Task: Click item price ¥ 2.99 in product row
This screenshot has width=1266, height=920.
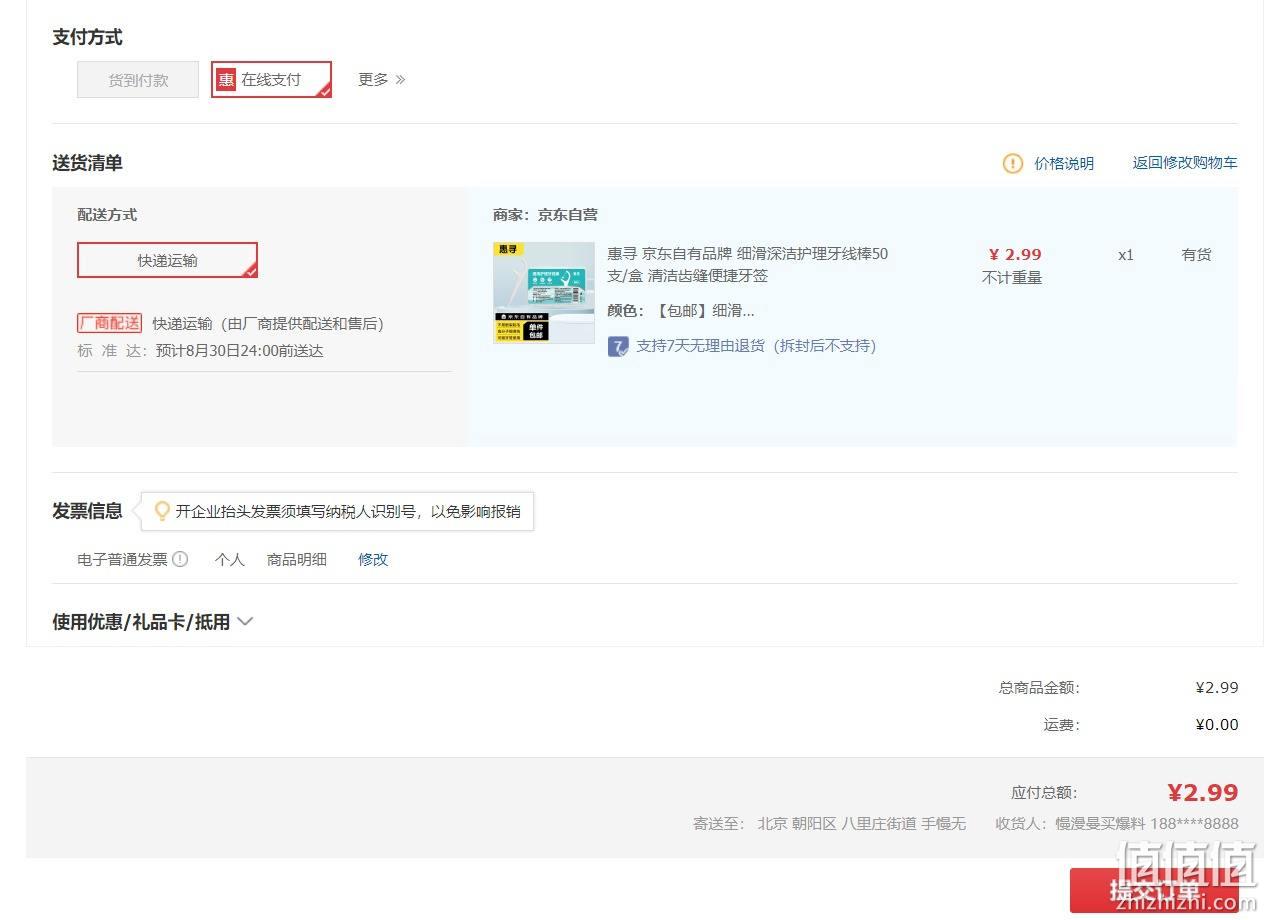Action: coord(1015,254)
